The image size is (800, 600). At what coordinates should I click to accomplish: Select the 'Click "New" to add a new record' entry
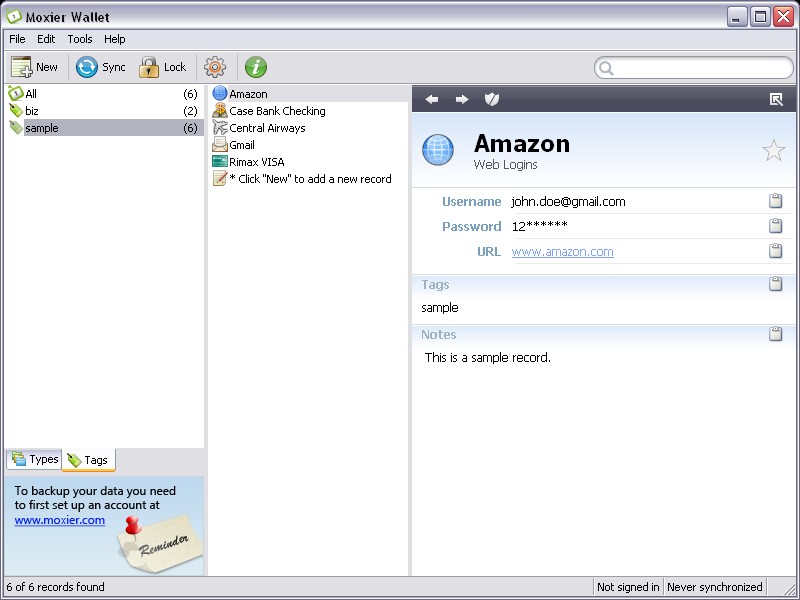pos(309,179)
